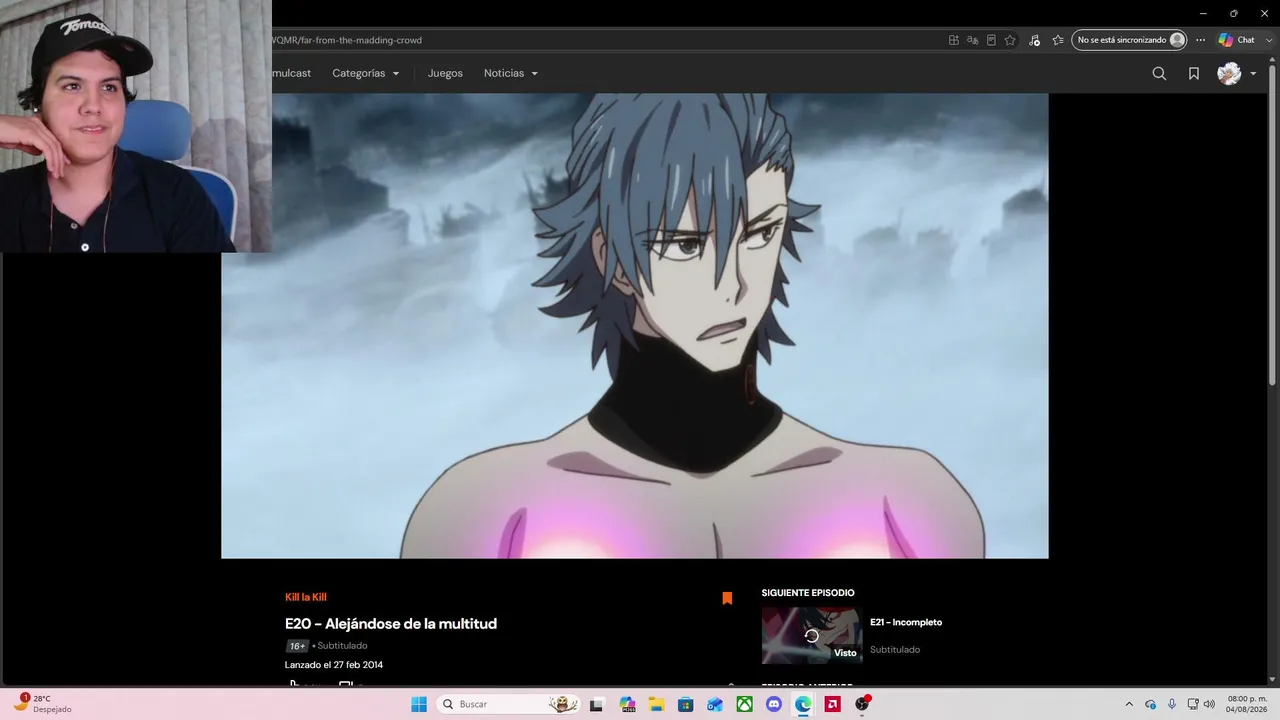Open the favorites list icon

point(1058,40)
